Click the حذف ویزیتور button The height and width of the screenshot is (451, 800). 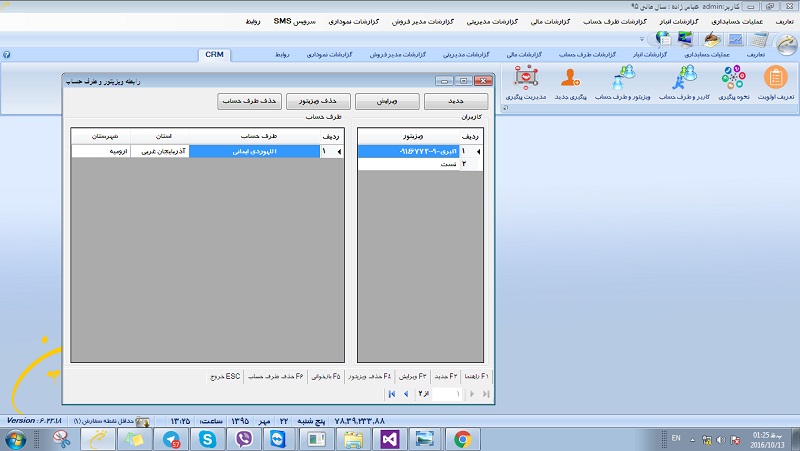point(318,101)
